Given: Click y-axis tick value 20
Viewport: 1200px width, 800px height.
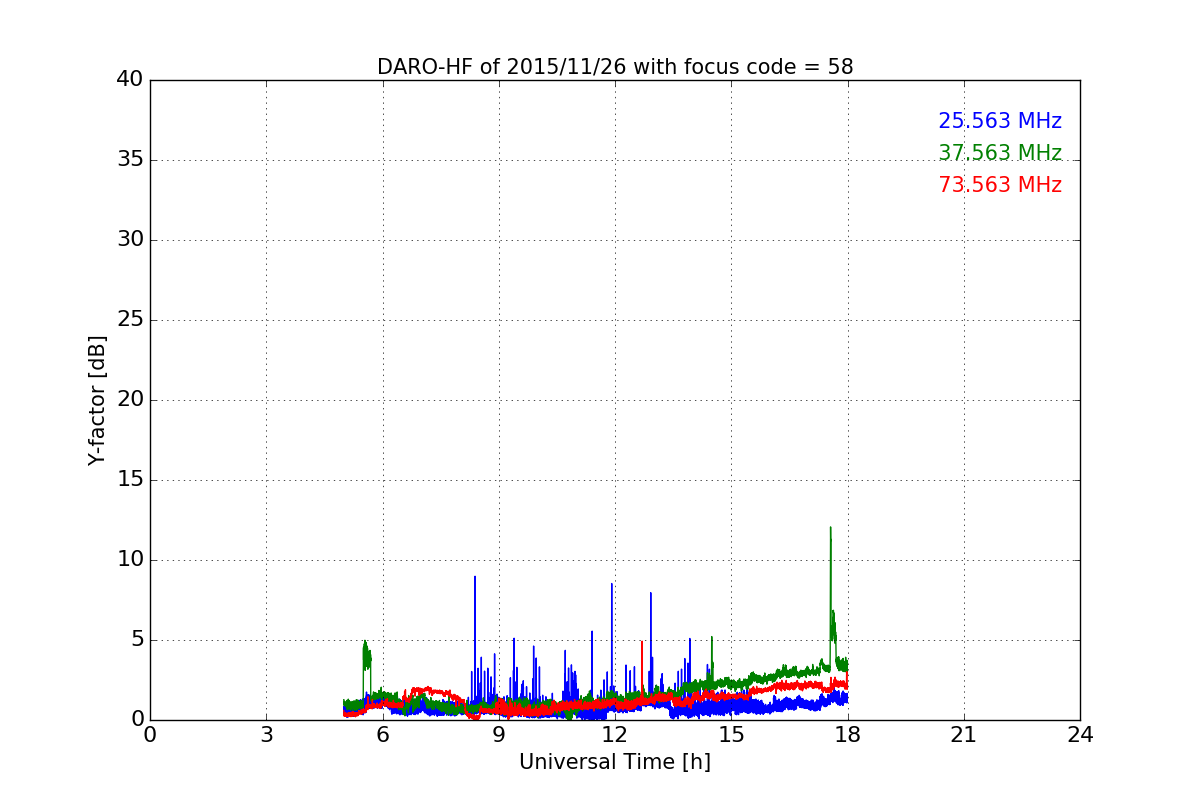Looking at the screenshot, I should [x=130, y=400].
